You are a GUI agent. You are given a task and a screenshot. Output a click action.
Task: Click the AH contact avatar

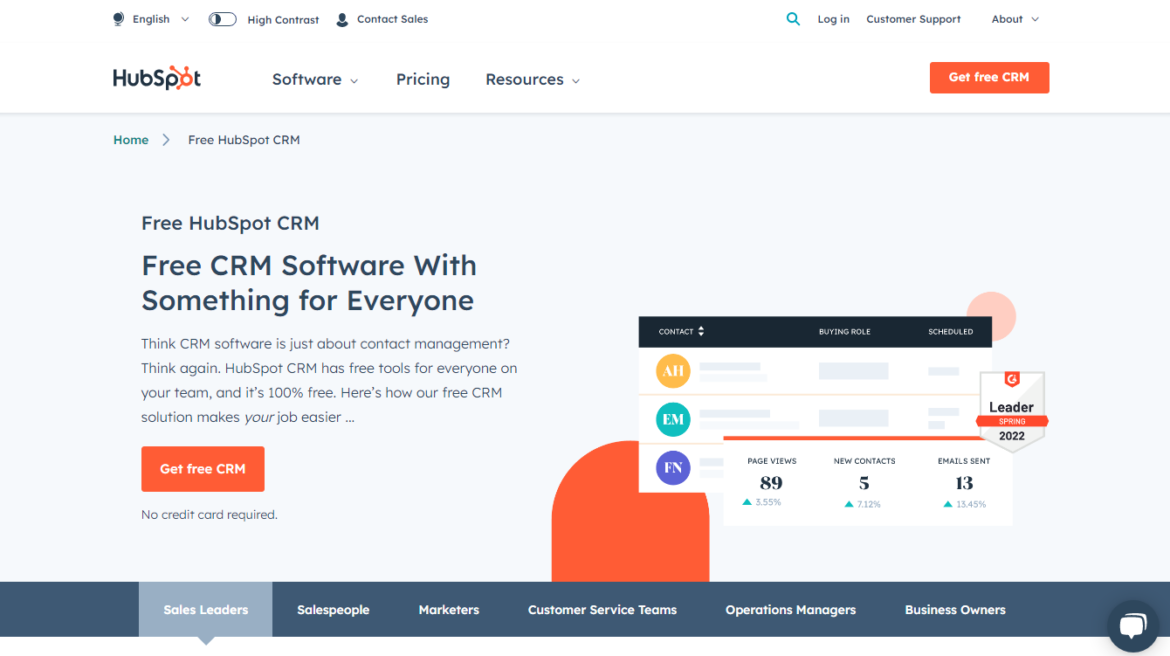(x=672, y=371)
